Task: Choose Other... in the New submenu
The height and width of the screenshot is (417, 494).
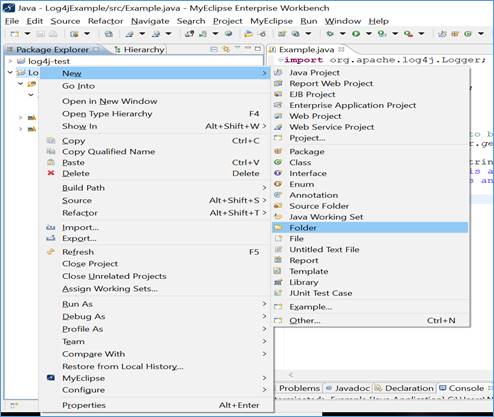Action: pos(370,321)
